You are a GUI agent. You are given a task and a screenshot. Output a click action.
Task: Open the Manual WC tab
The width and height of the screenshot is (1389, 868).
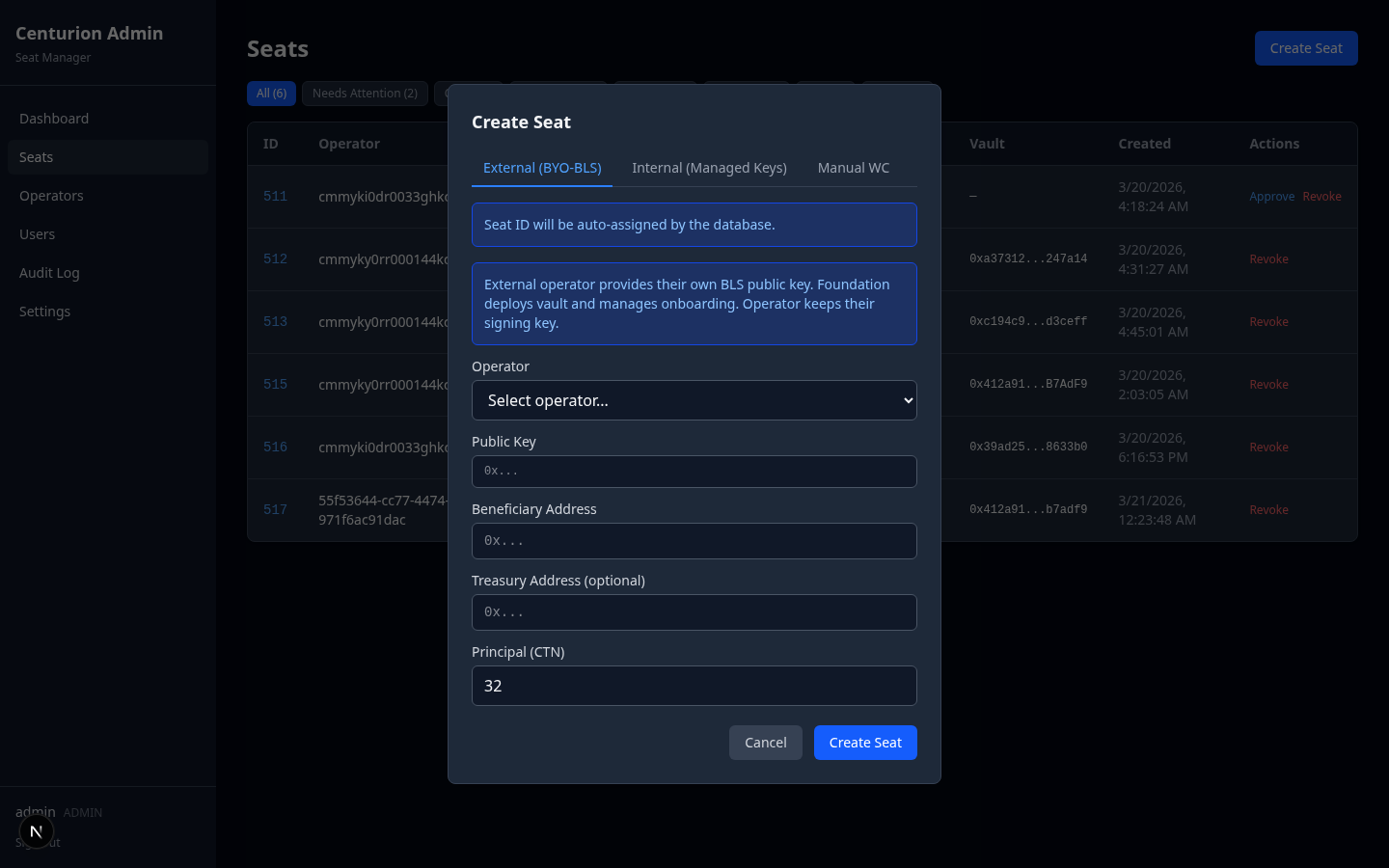tap(853, 167)
